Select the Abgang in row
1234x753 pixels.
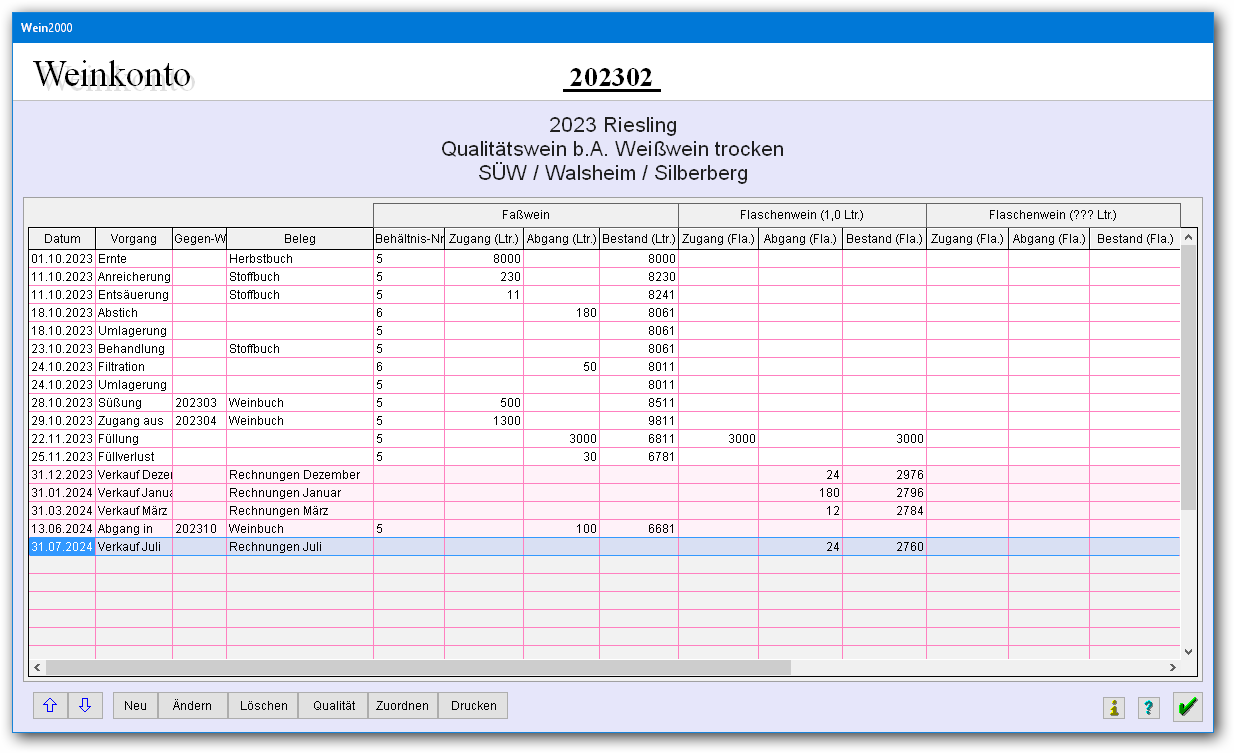[604, 529]
